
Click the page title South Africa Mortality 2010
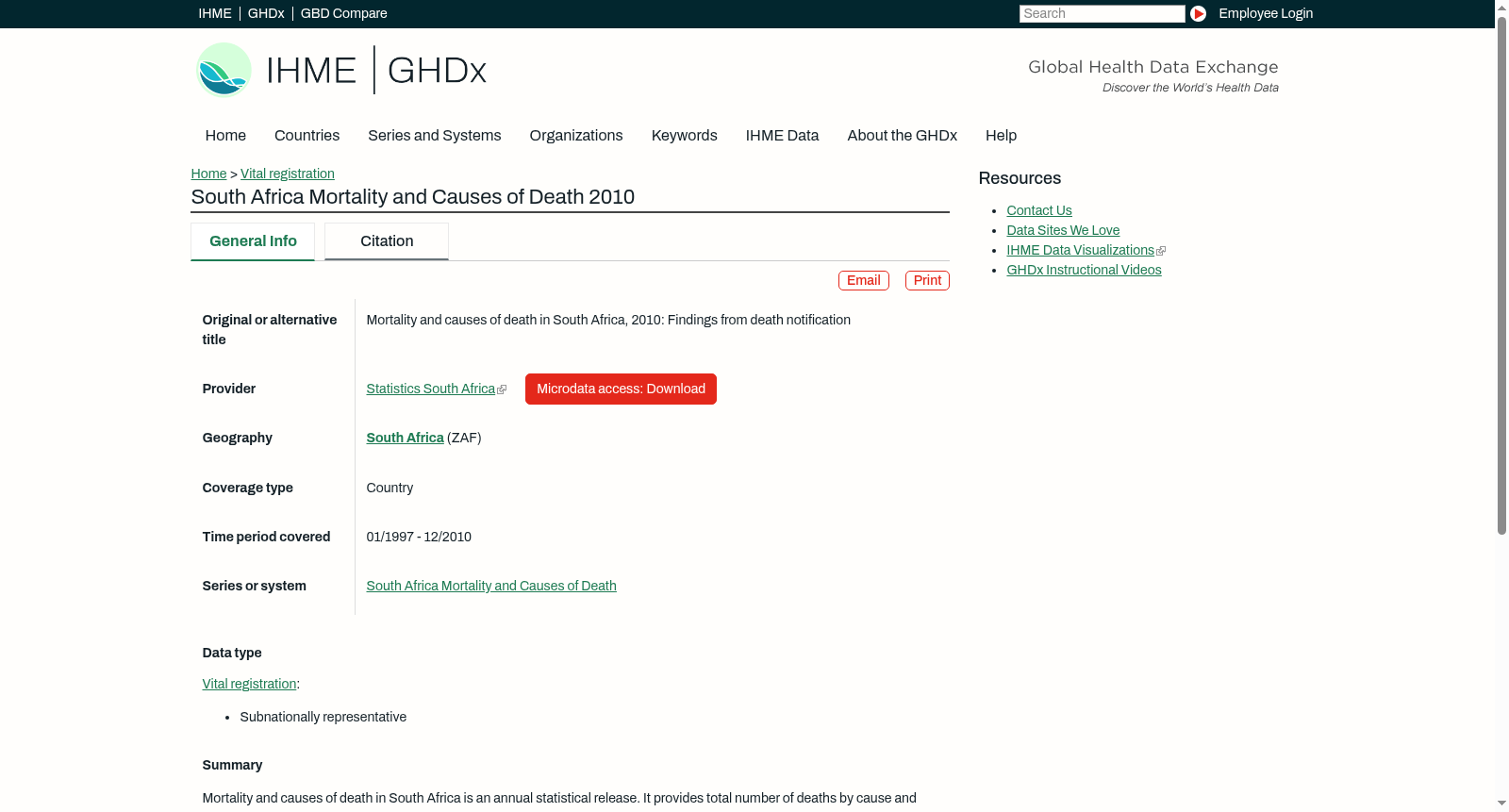coord(412,197)
